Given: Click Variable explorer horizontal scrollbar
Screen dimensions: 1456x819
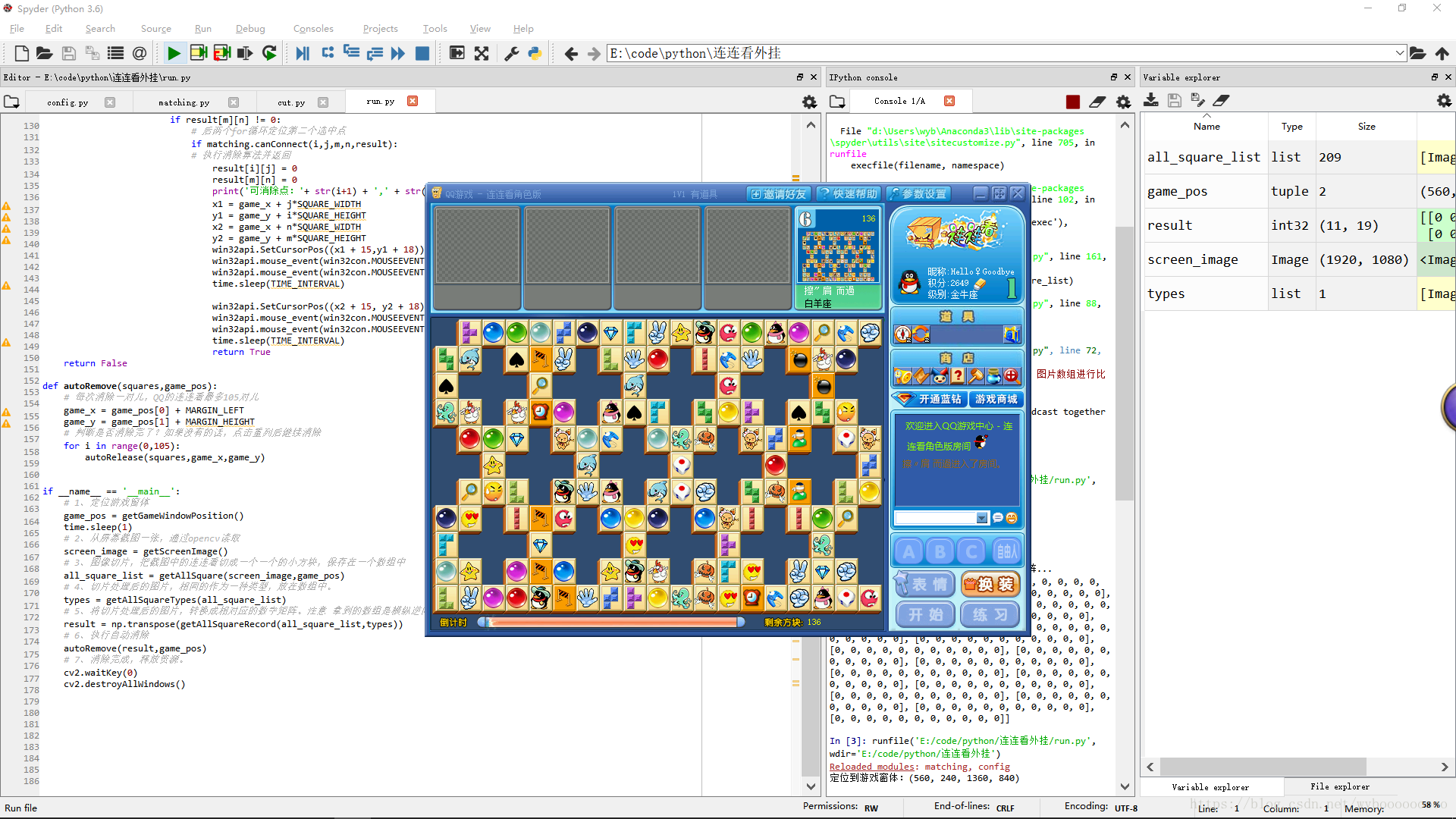Looking at the screenshot, I should coord(1263,767).
